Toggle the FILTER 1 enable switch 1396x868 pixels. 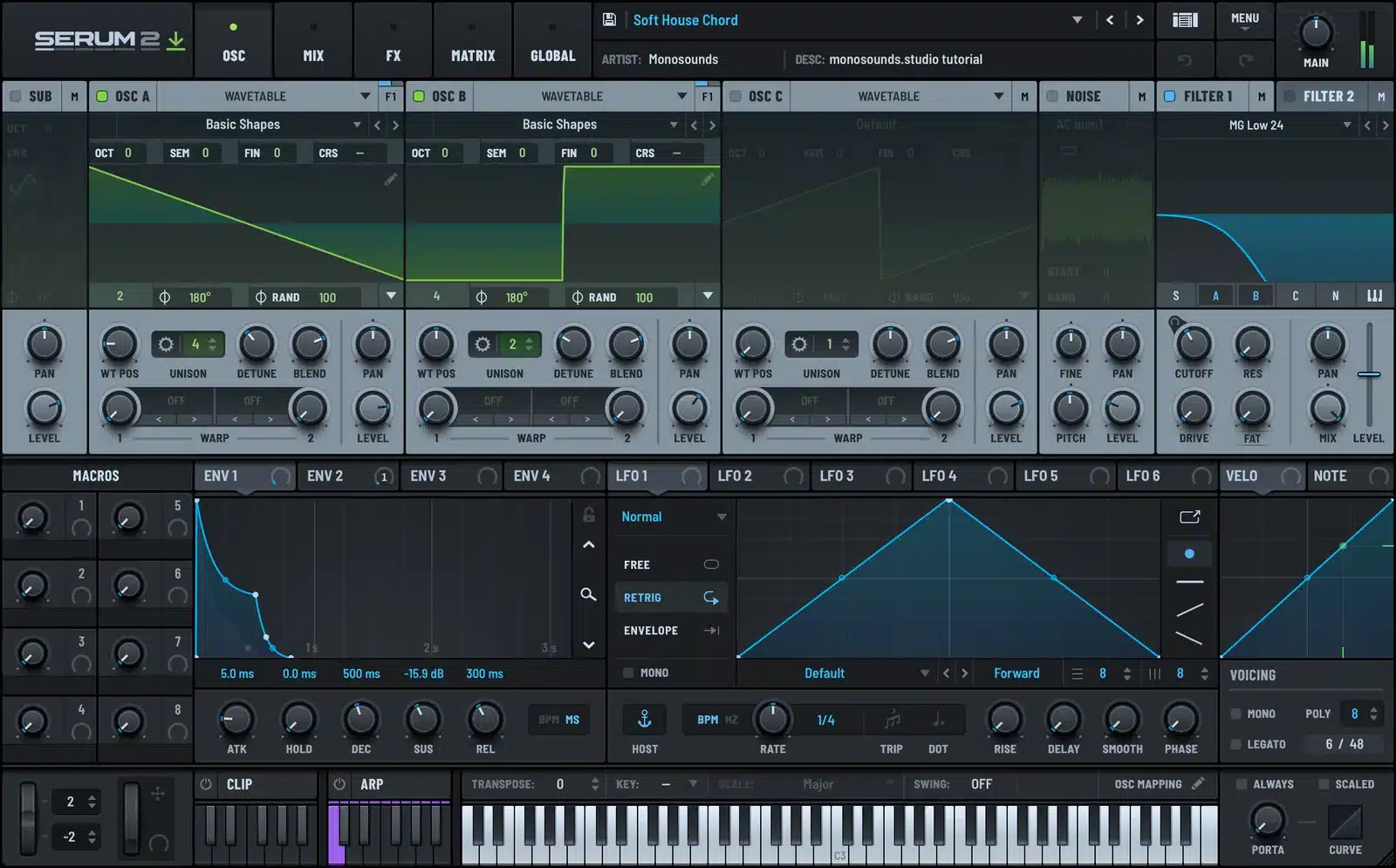point(1170,96)
